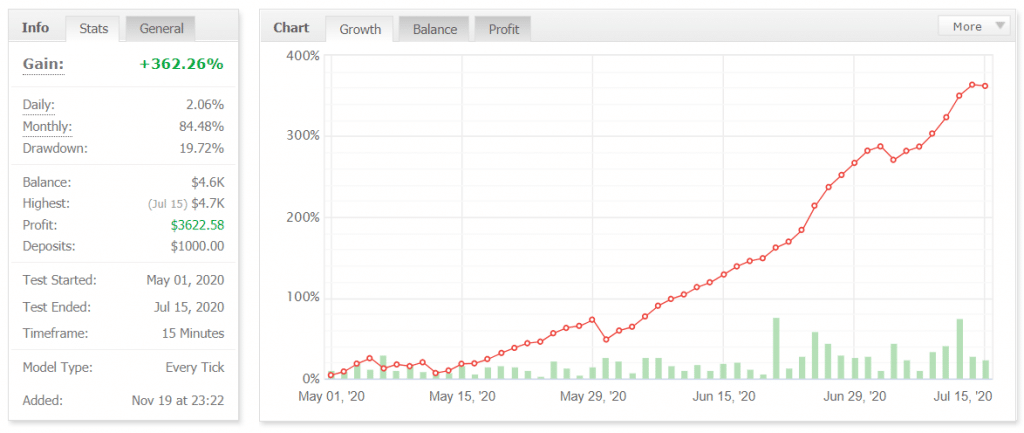Click the May 15, '20 x-axis label
This screenshot has width=1024, height=433.
pos(462,396)
